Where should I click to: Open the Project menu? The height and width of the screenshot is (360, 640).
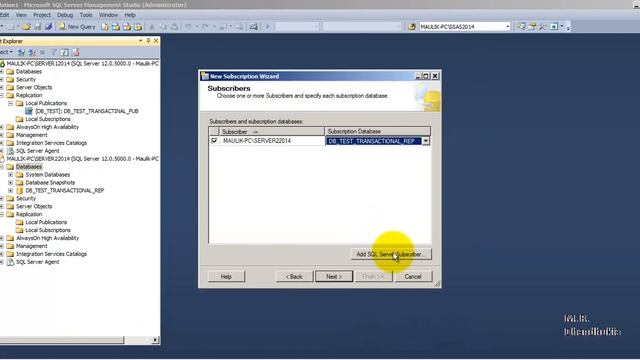point(42,15)
